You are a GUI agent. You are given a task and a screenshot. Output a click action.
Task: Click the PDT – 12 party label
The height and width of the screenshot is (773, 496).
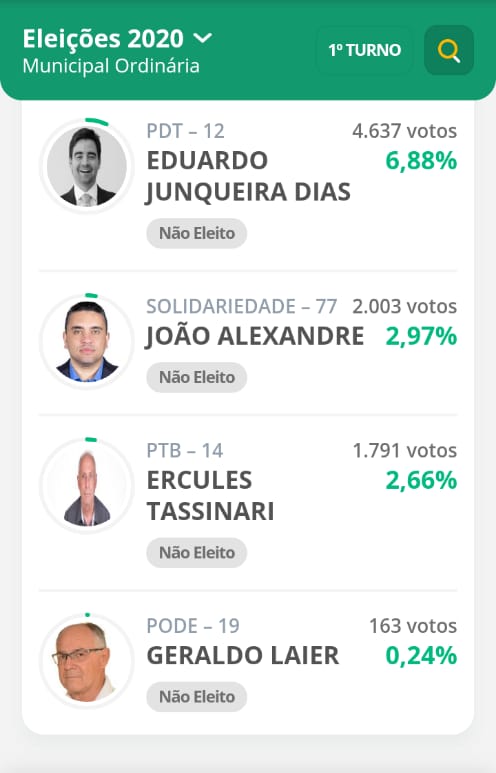click(185, 131)
